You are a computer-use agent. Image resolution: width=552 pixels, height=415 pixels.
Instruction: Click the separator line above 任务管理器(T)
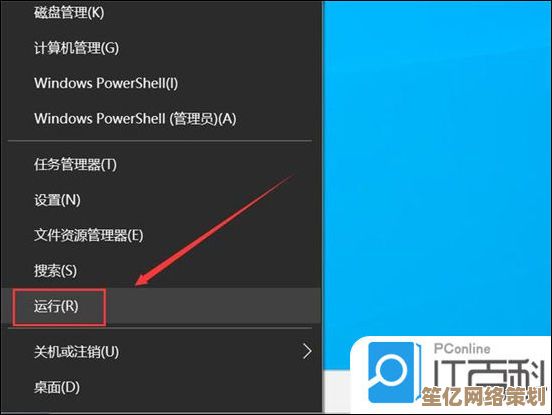tap(160, 142)
